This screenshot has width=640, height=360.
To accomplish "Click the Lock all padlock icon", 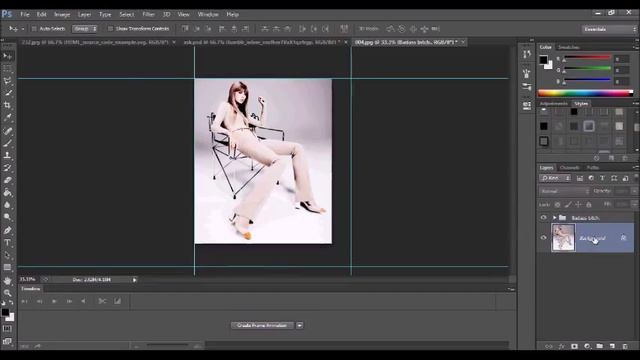I will [589, 204].
